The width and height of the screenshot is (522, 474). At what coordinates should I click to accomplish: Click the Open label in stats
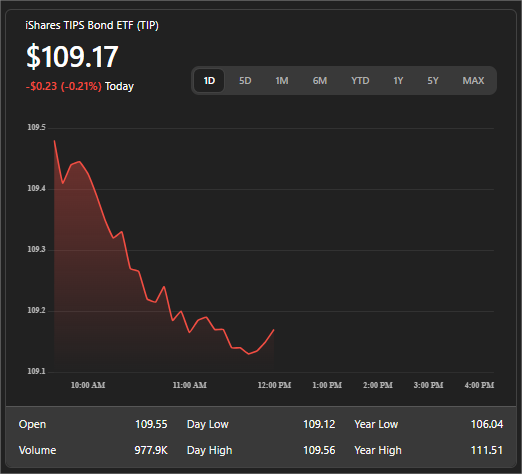point(32,425)
